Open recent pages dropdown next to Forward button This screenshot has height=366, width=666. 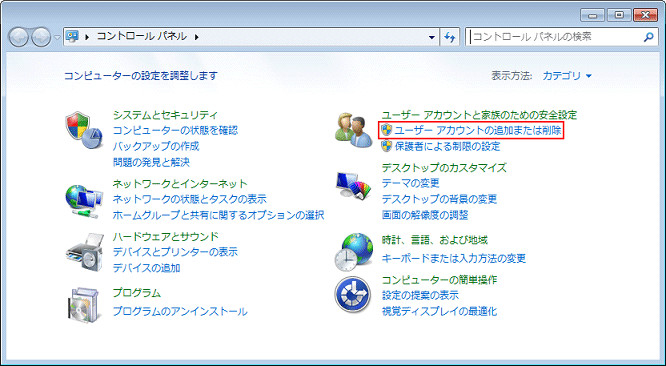(x=57, y=37)
